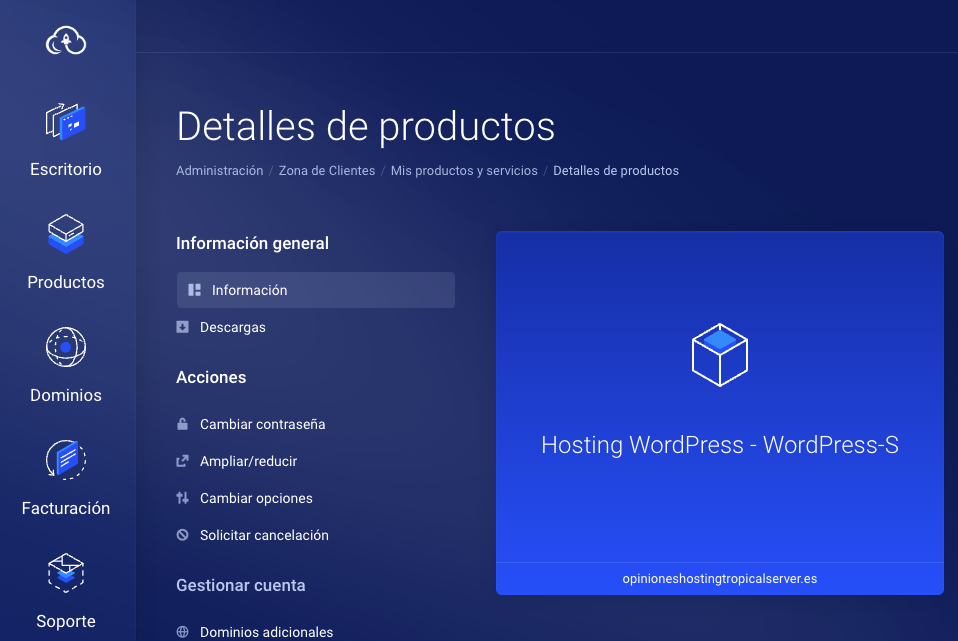
Task: Open the Escritorio dashboard icon
Action: 66,122
